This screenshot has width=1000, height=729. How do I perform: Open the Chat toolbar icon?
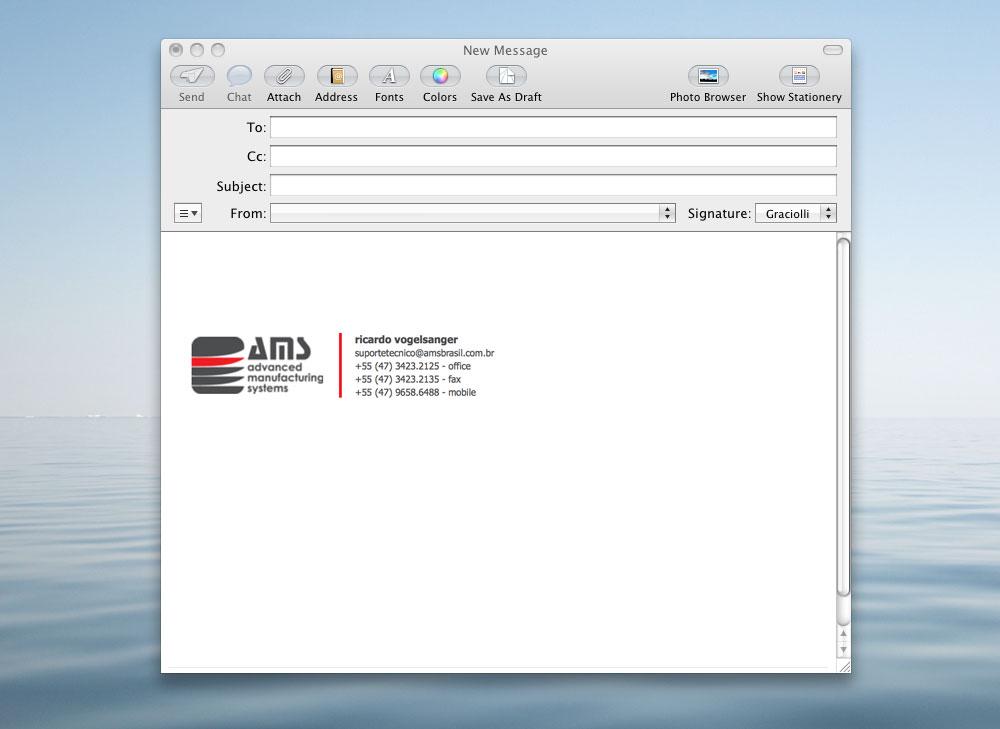coord(239,76)
